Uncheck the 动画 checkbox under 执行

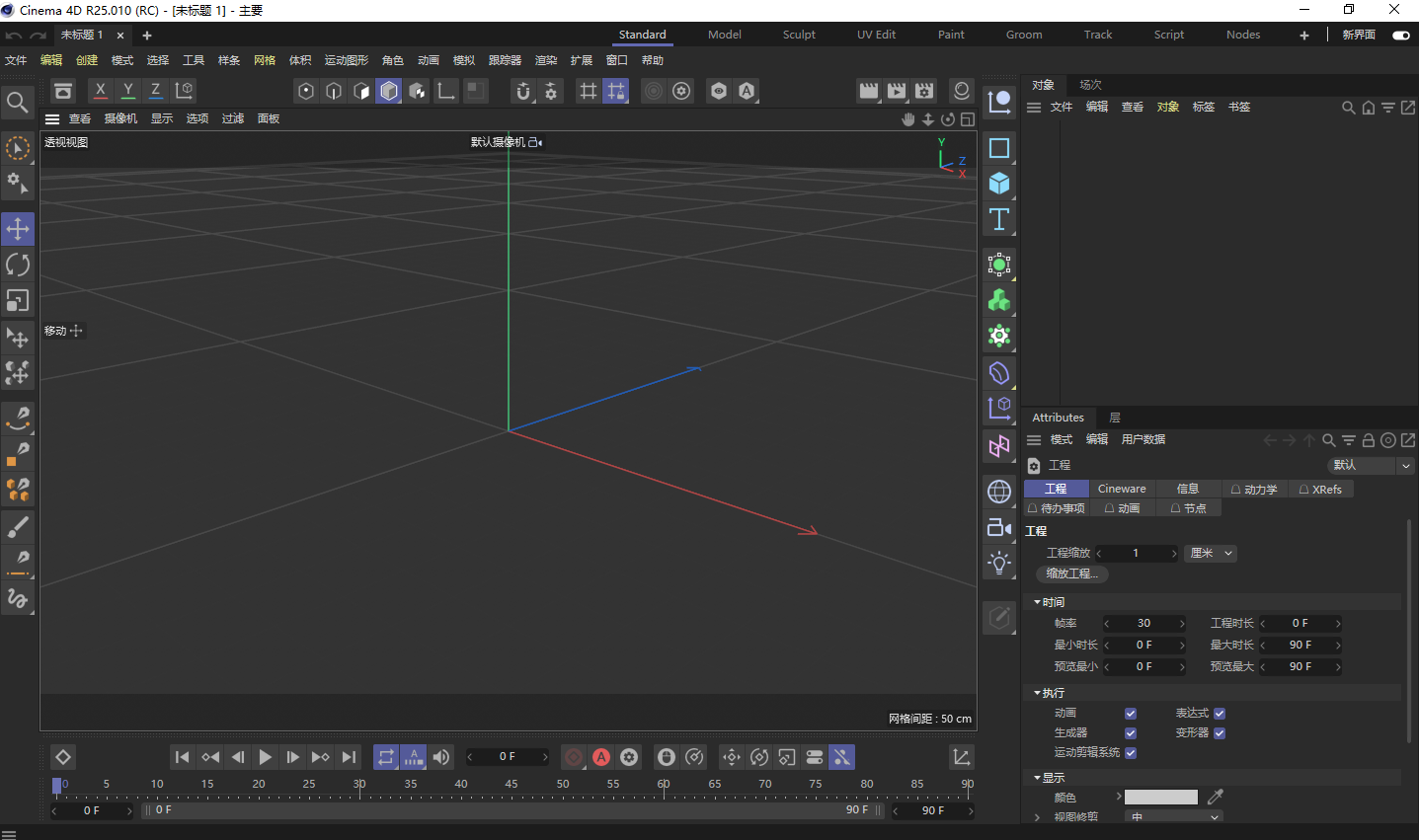(1131, 713)
